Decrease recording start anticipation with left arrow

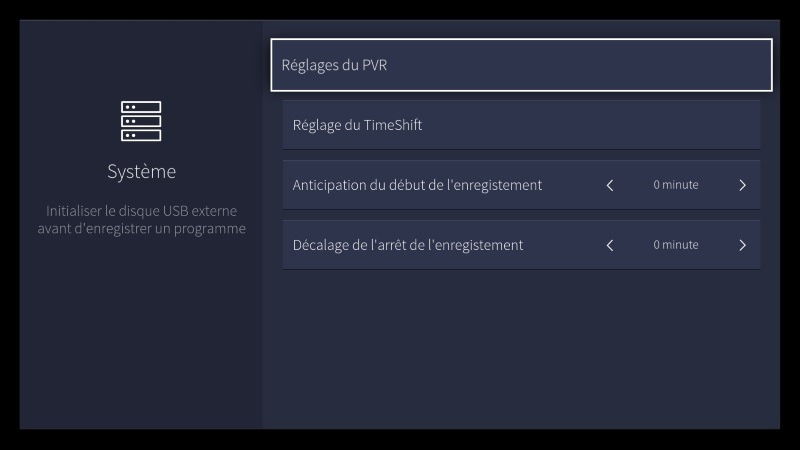click(610, 185)
